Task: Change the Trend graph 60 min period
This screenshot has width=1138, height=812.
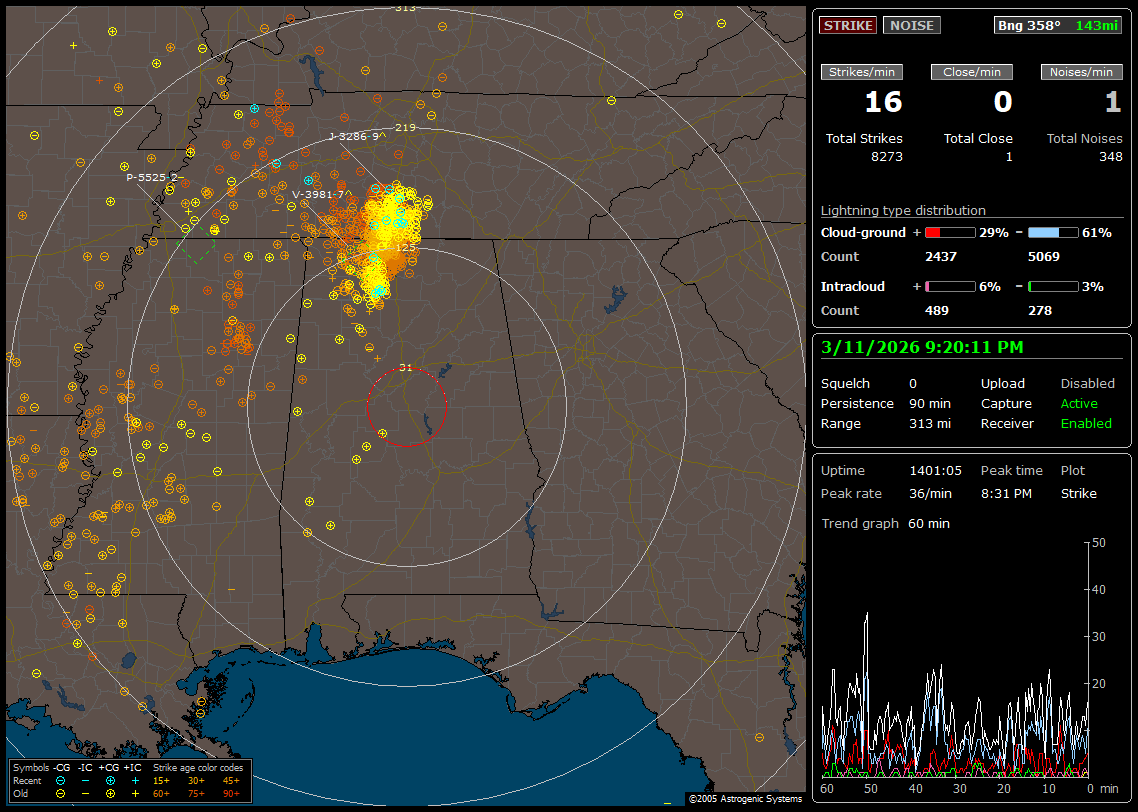Action: point(928,523)
